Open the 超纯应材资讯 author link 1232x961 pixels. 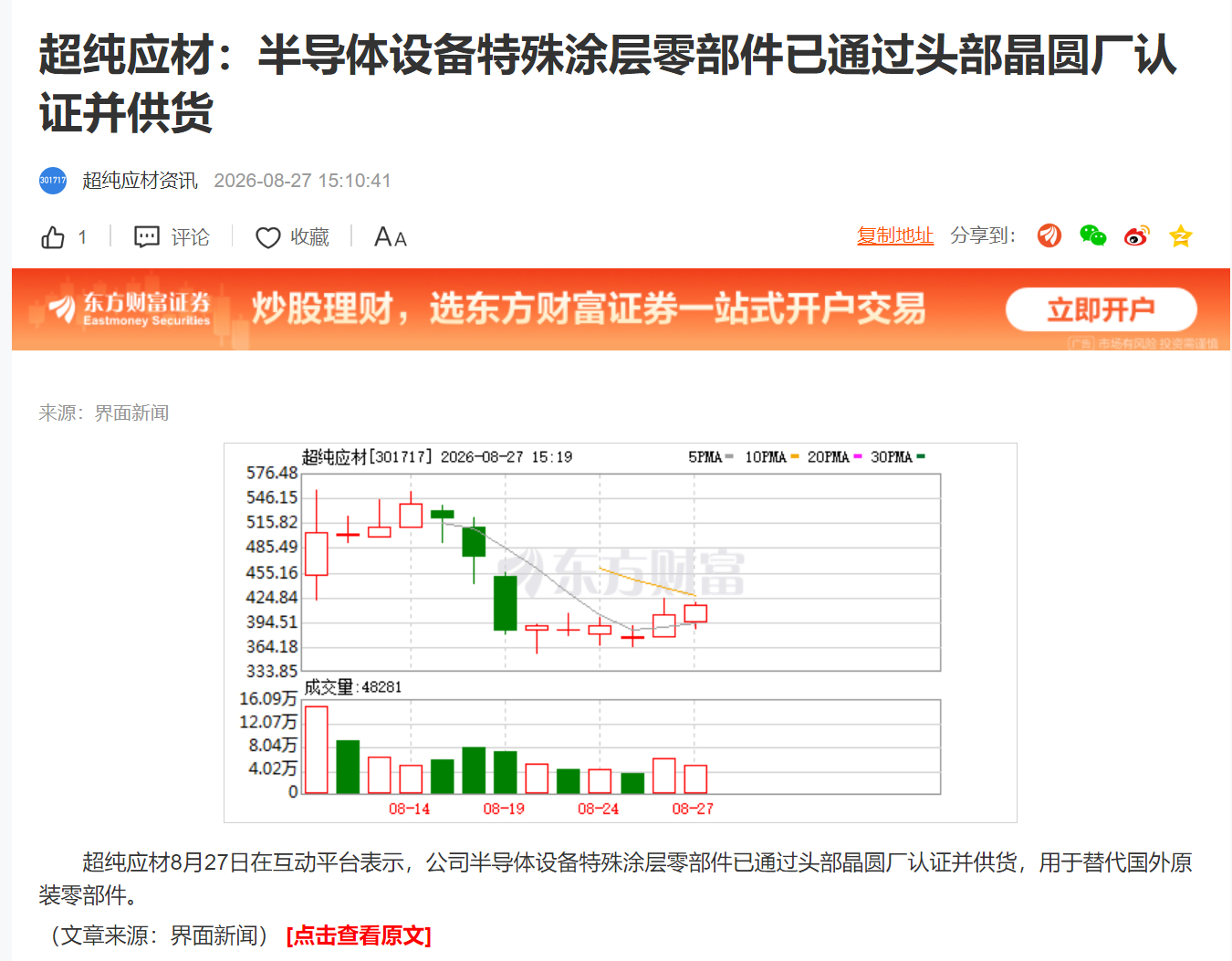(140, 181)
